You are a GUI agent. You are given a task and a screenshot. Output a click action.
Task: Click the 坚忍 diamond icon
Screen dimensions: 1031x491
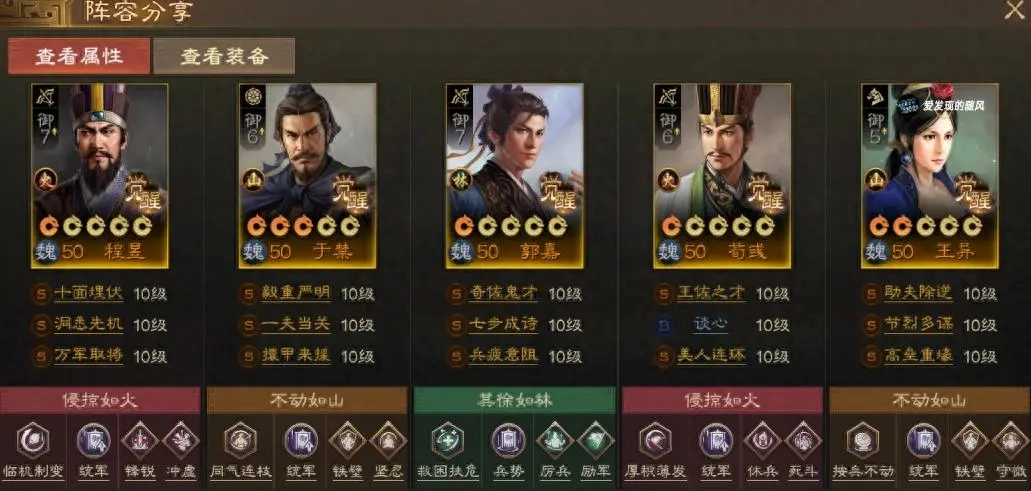tap(388, 440)
